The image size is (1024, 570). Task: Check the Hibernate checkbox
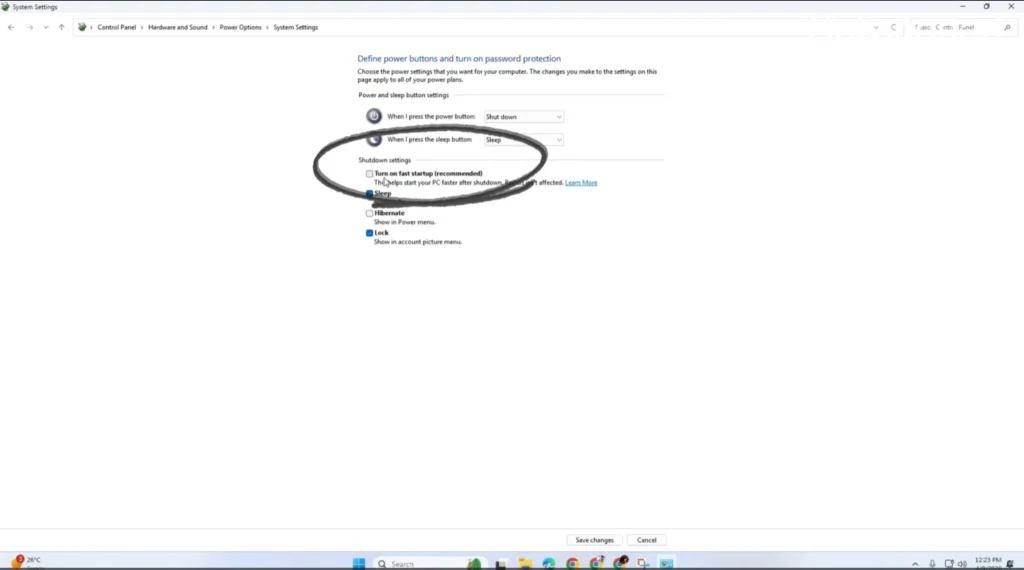370,213
